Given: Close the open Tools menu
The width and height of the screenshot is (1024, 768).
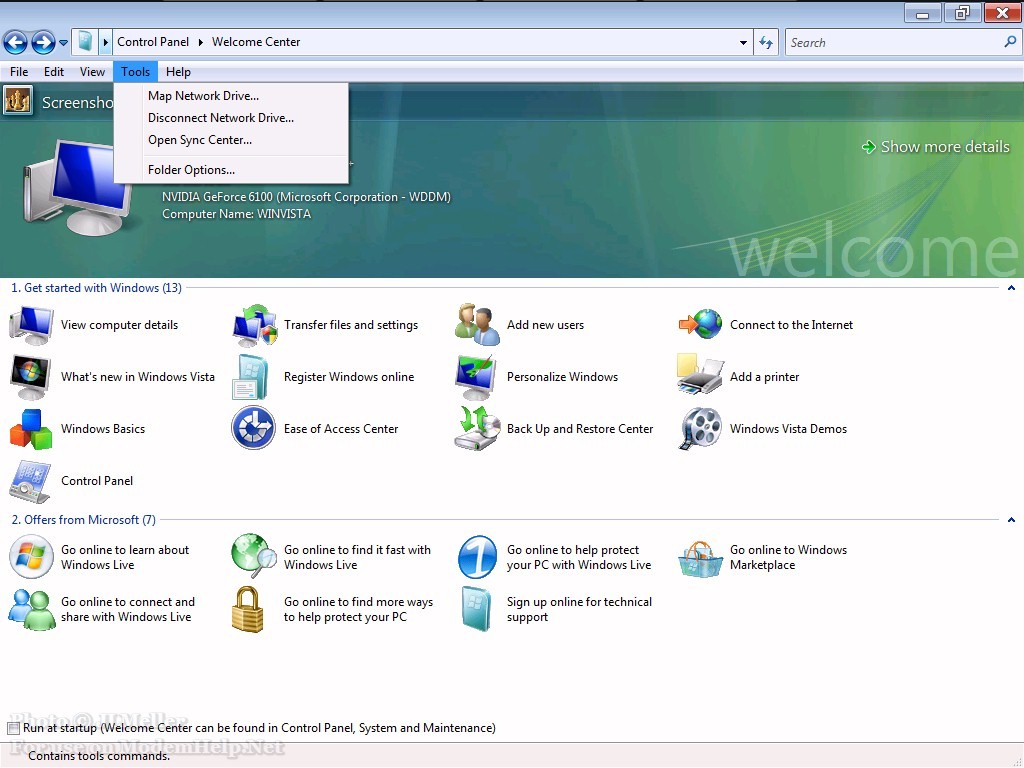Looking at the screenshot, I should [135, 72].
